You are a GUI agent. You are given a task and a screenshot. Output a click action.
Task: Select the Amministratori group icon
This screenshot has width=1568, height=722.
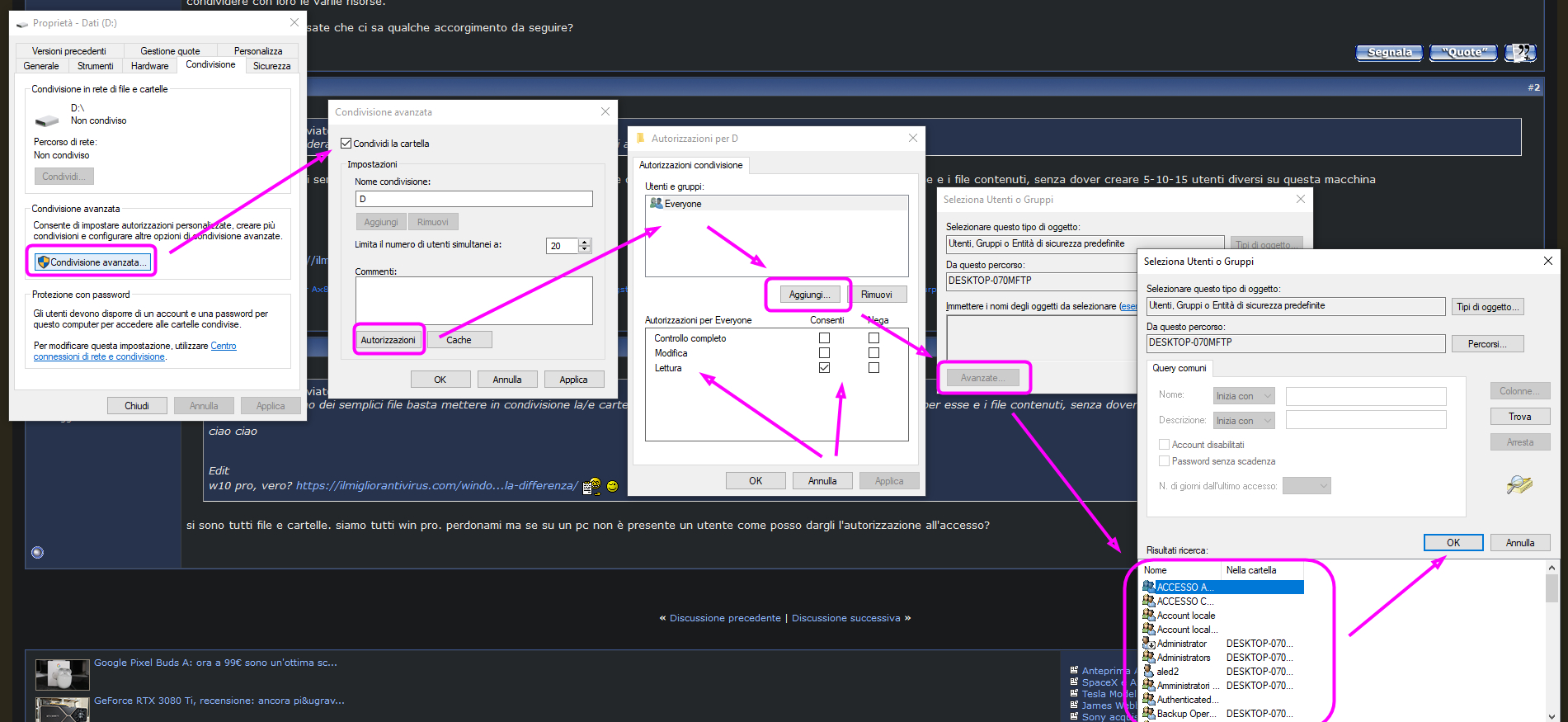coord(1148,685)
